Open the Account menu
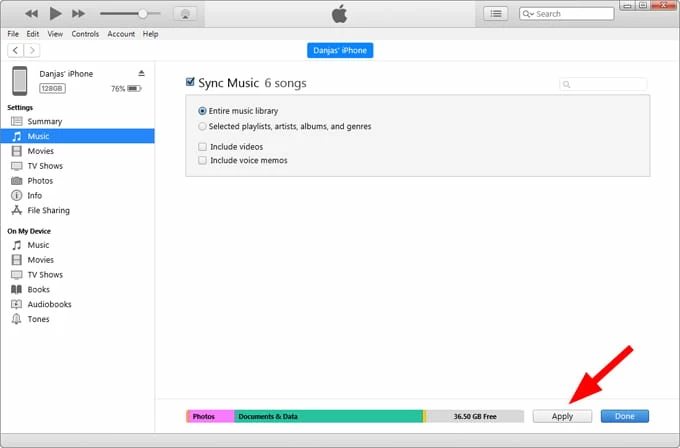 (x=121, y=34)
